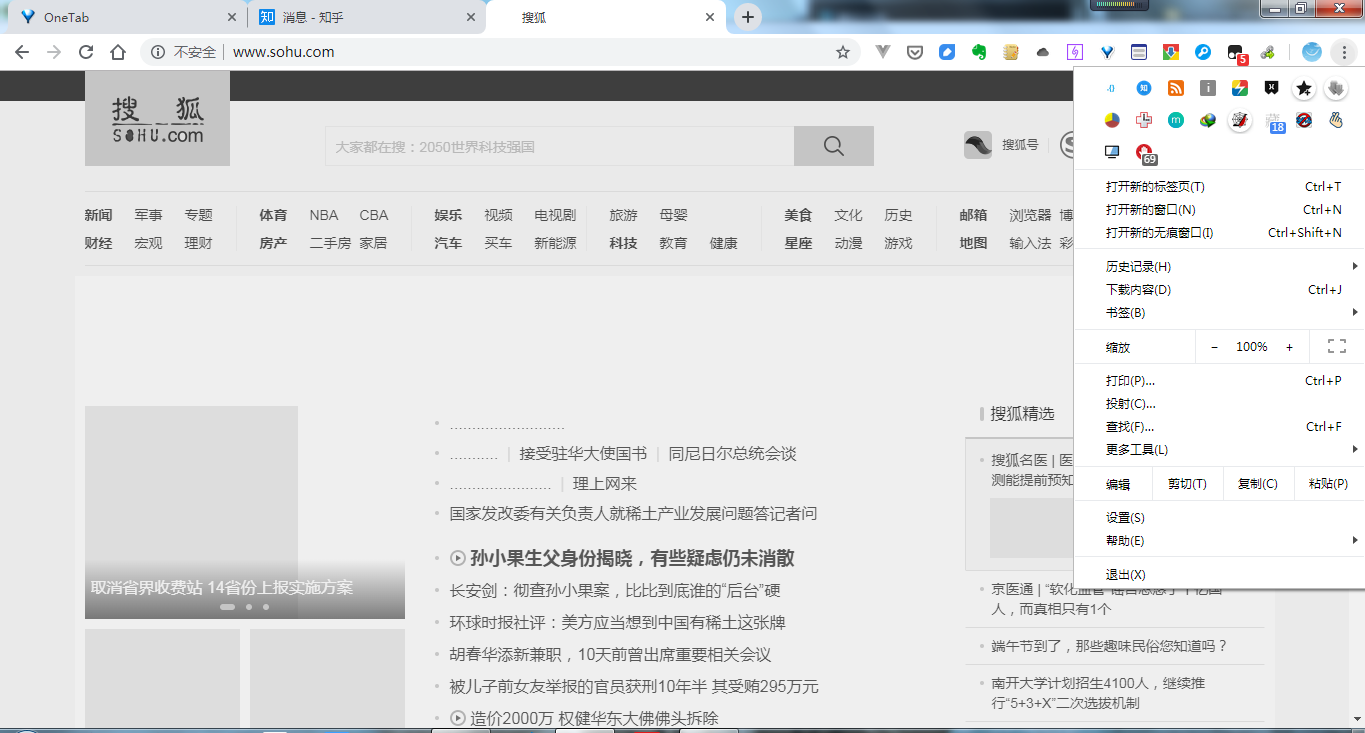
Task: Expand the 更多工具(L) submenu
Action: click(x=1218, y=450)
